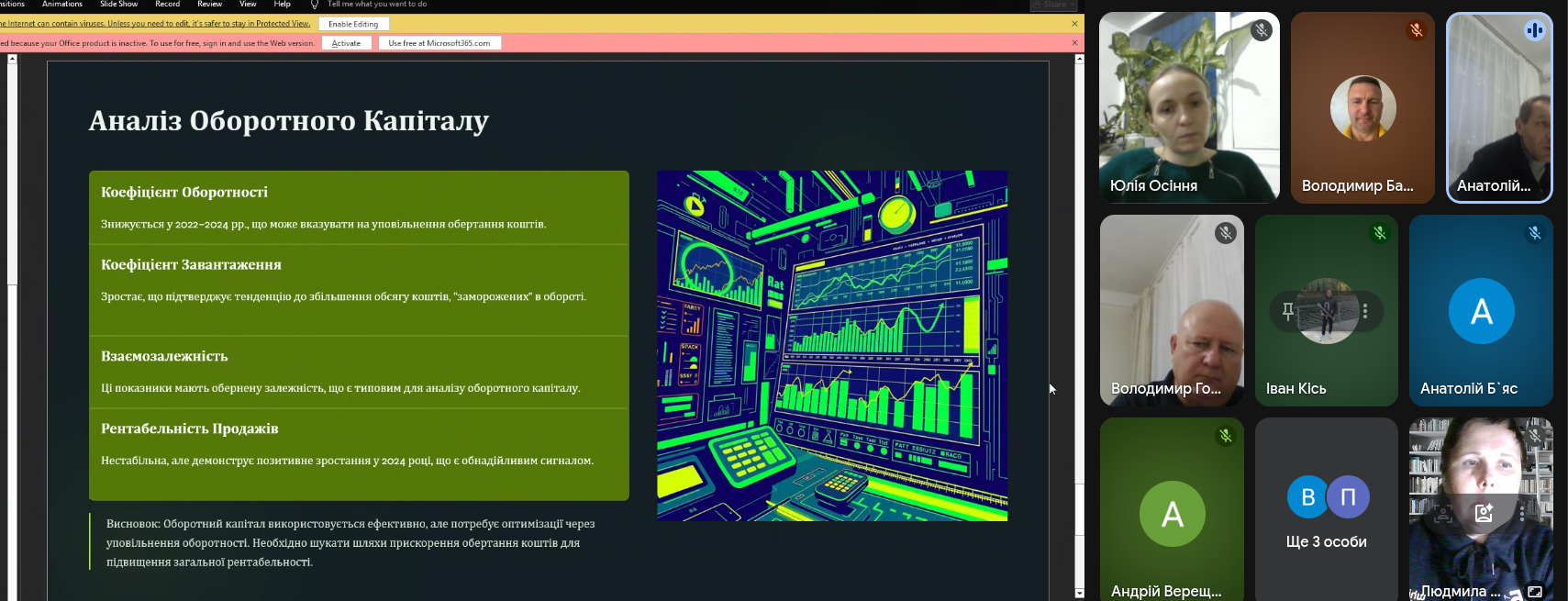Expand the Ще 3 особи participants tile
Image resolution: width=1568 pixels, height=601 pixels.
click(1326, 509)
